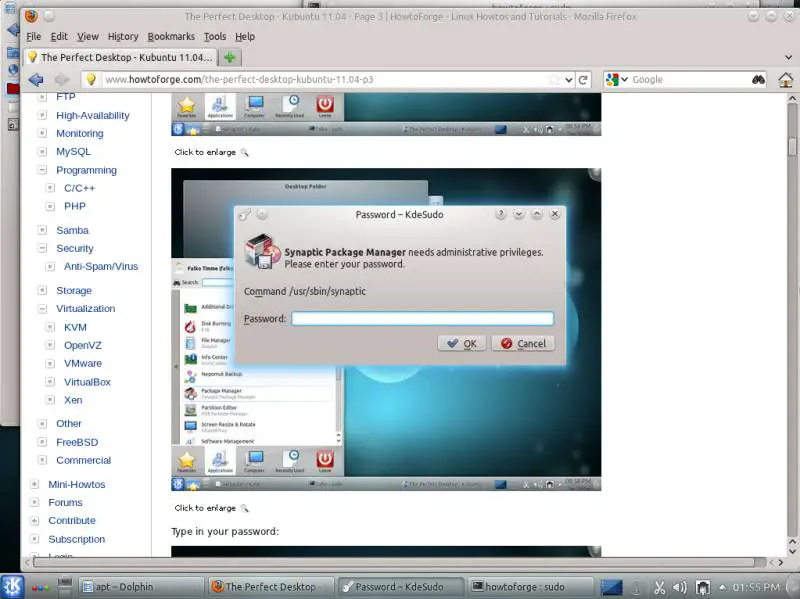Screen dimensions: 800x599
Task: Select The Perfect Desktop - Kubuntu 11.04 tab
Action: tap(120, 57)
